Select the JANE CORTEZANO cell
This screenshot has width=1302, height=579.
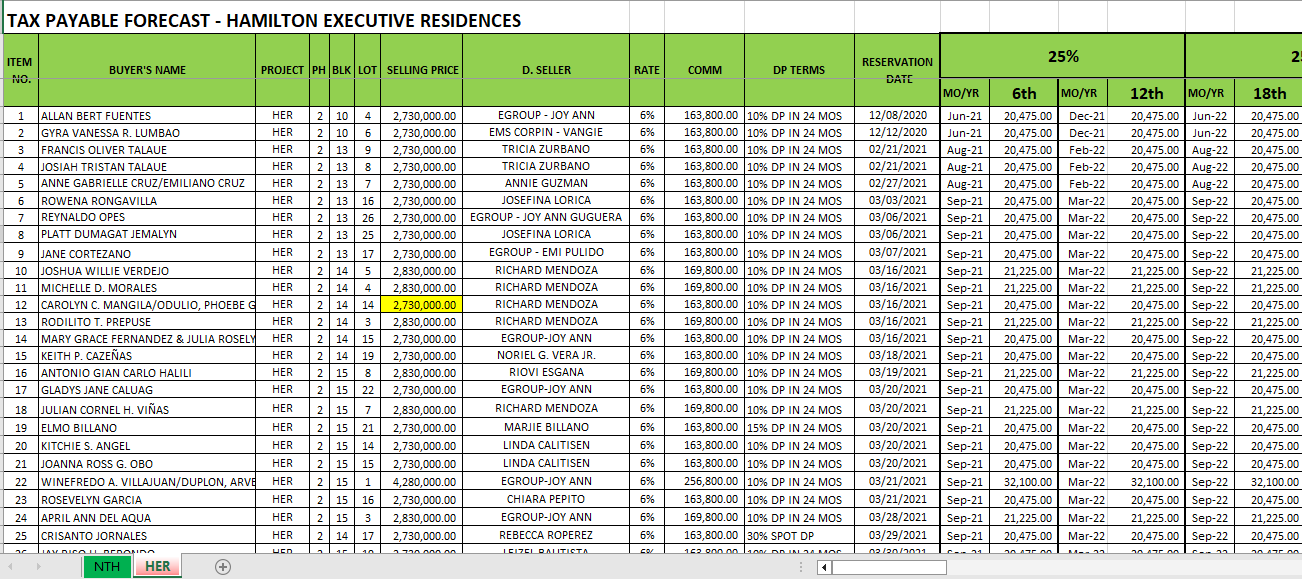(x=147, y=254)
